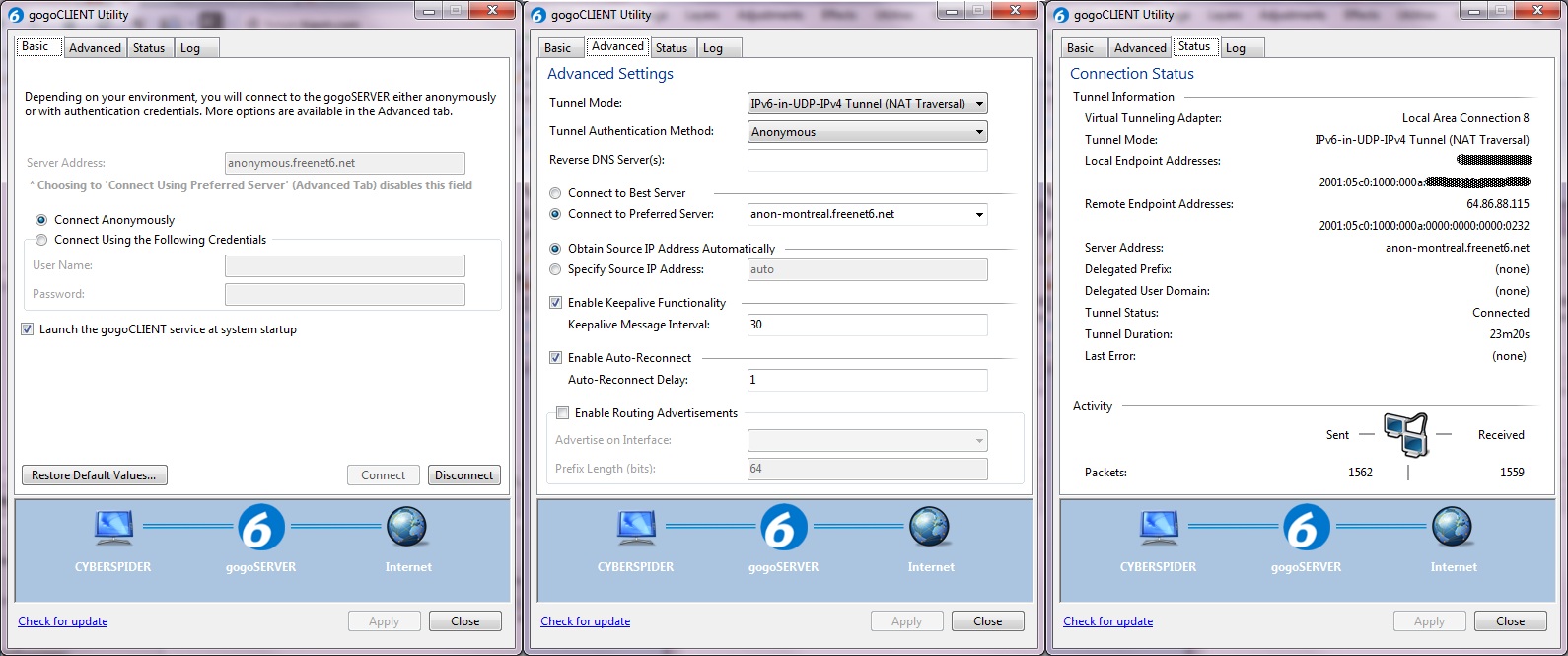Click the gogoSERVER icon in Connection Status window
1568x656 pixels.
pos(1306,528)
